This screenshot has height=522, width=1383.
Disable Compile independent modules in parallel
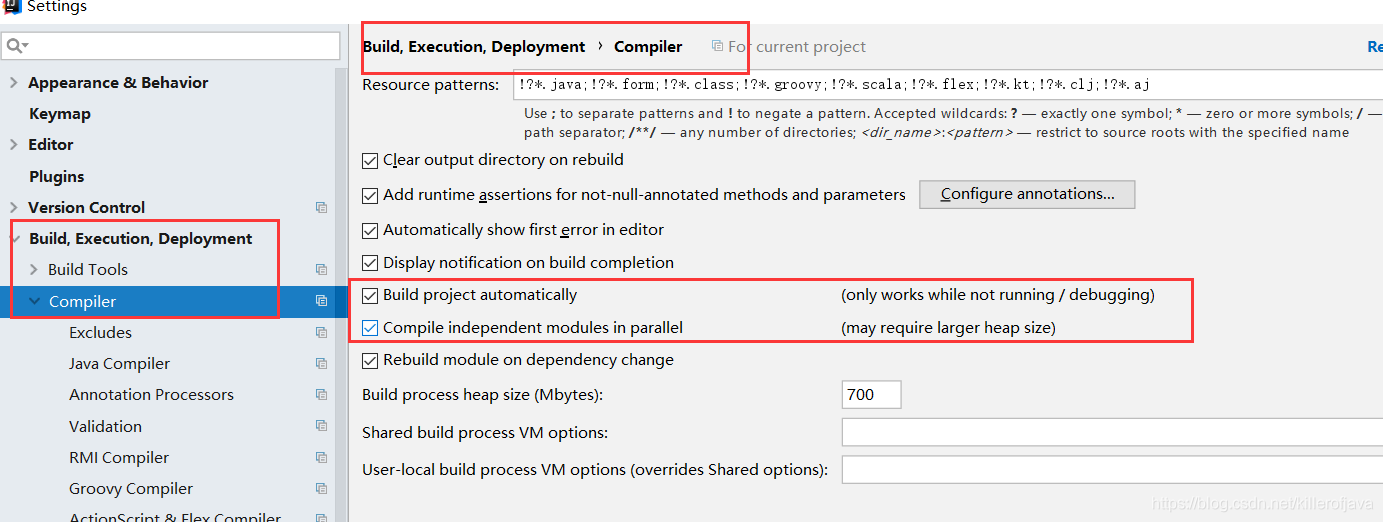tap(371, 328)
